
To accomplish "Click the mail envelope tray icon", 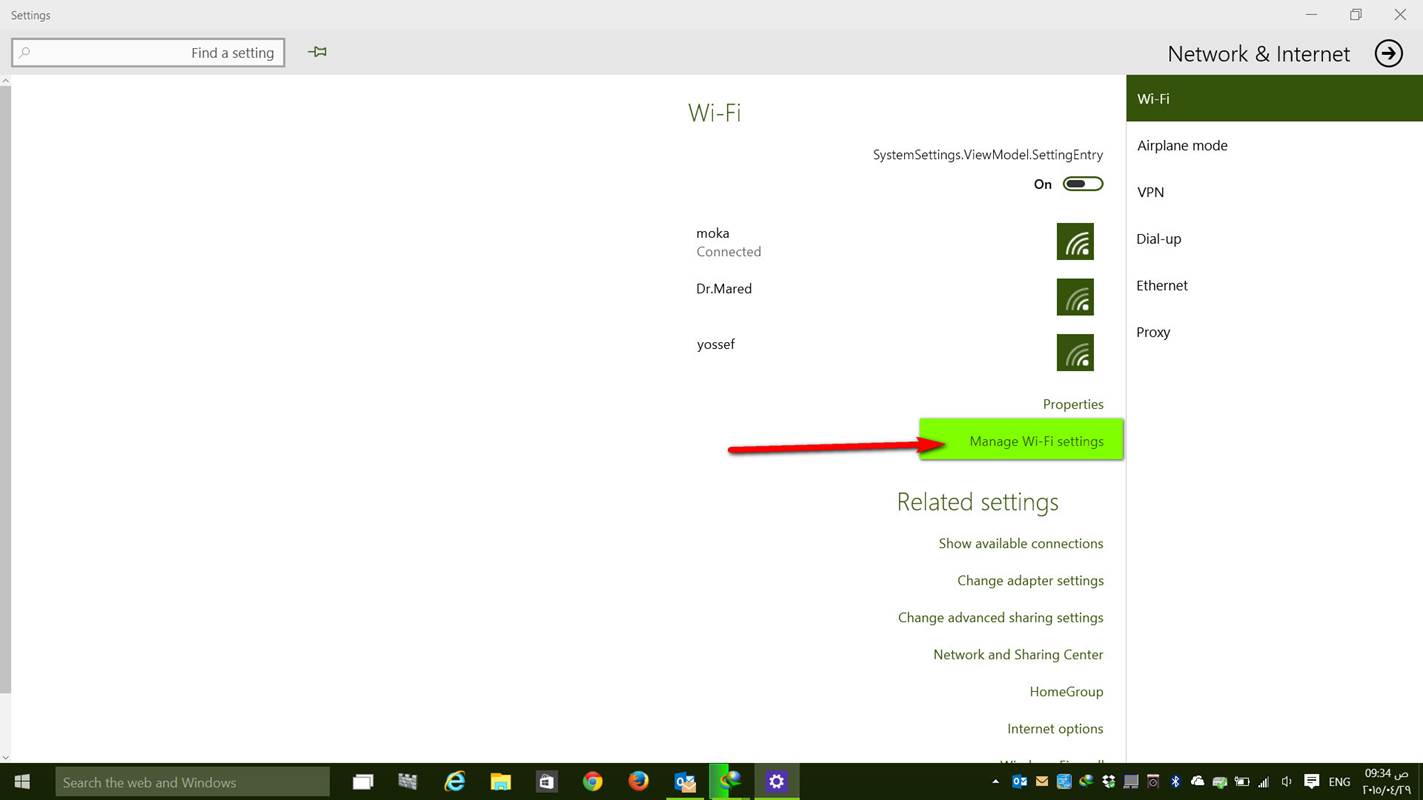I will coord(1041,782).
